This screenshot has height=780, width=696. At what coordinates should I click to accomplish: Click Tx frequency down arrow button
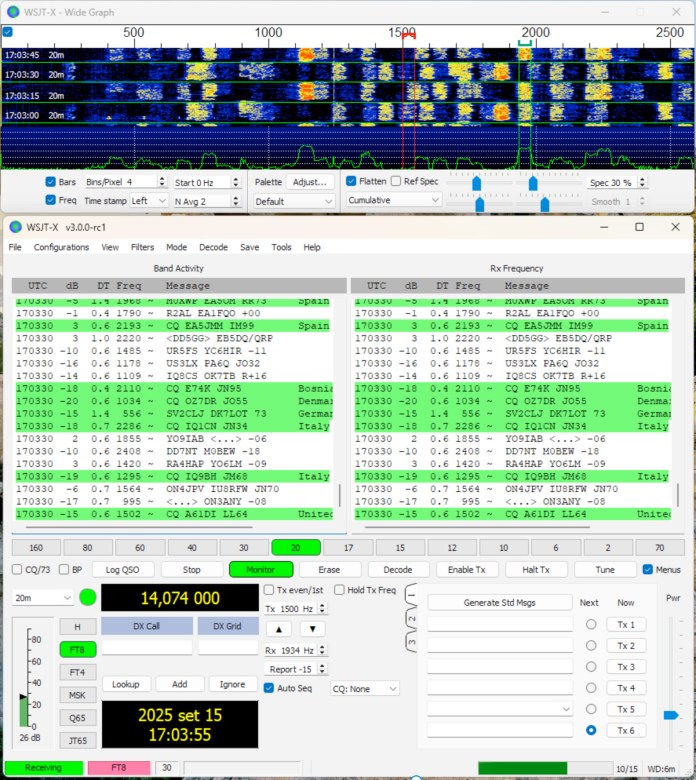tap(312, 629)
